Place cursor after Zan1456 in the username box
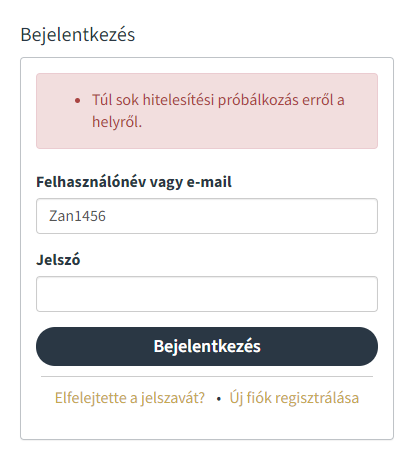 pos(107,216)
